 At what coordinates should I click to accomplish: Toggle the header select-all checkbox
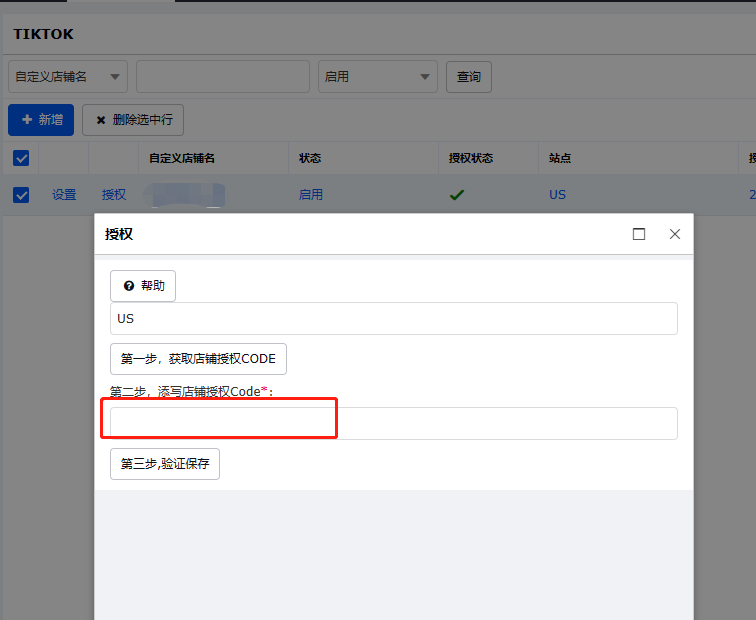[x=21, y=158]
